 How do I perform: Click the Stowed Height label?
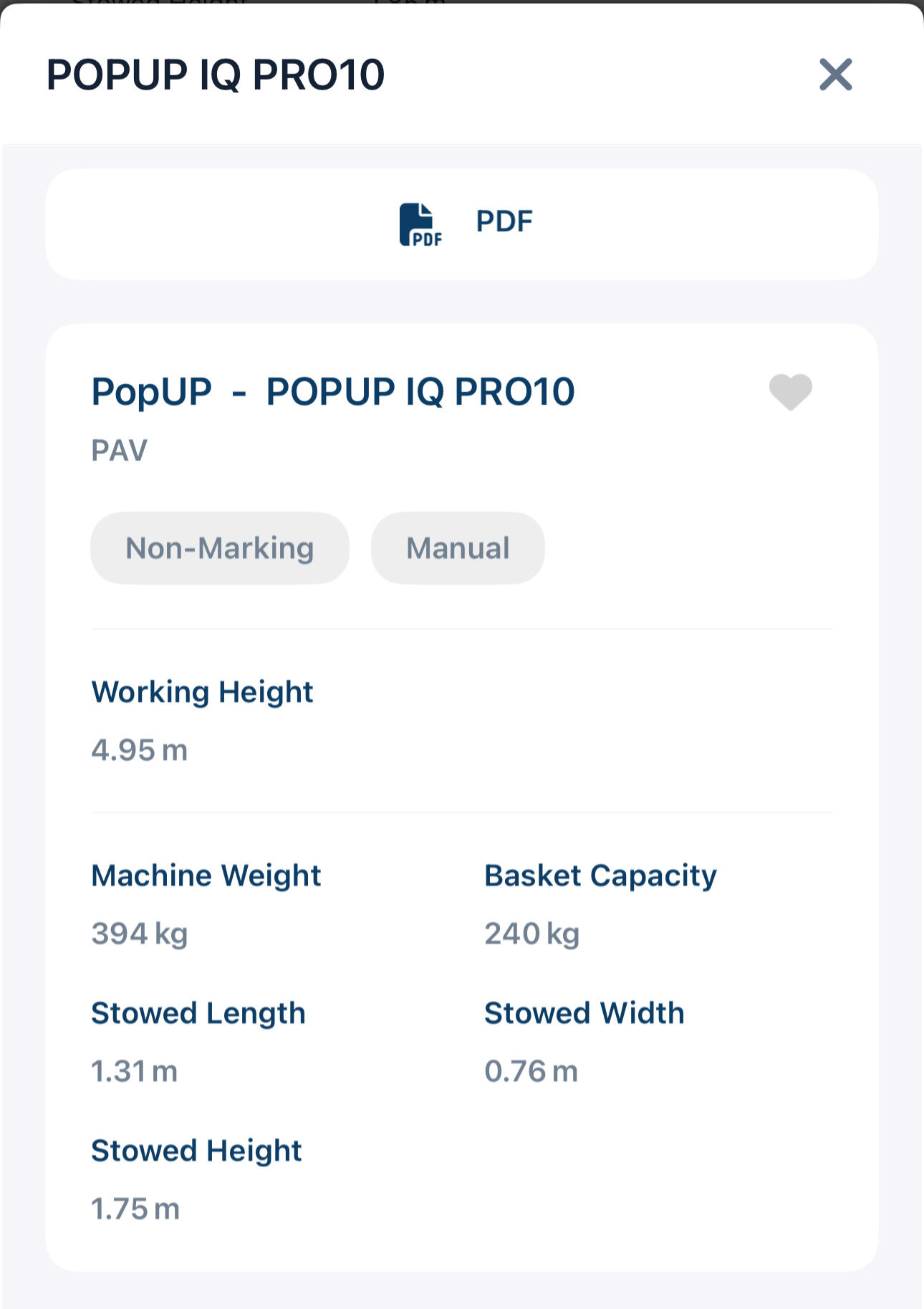click(x=196, y=1151)
